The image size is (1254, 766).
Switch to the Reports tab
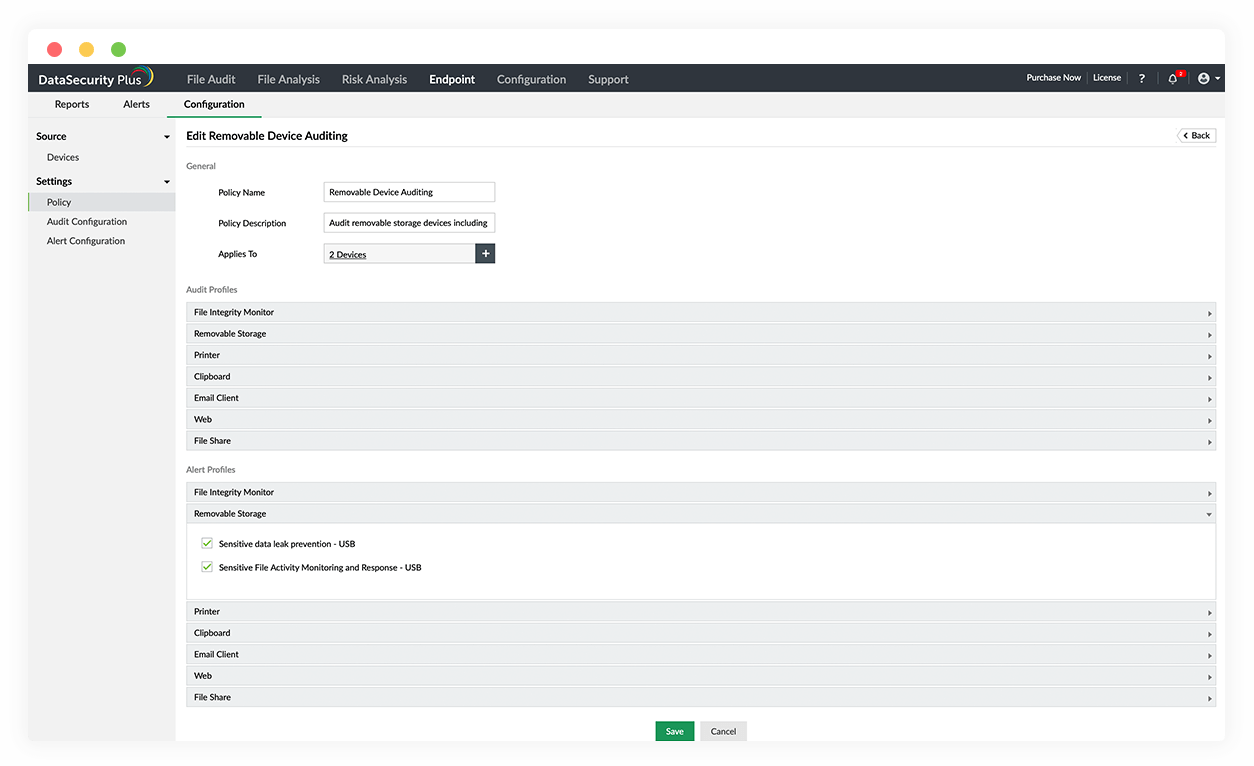click(x=72, y=104)
